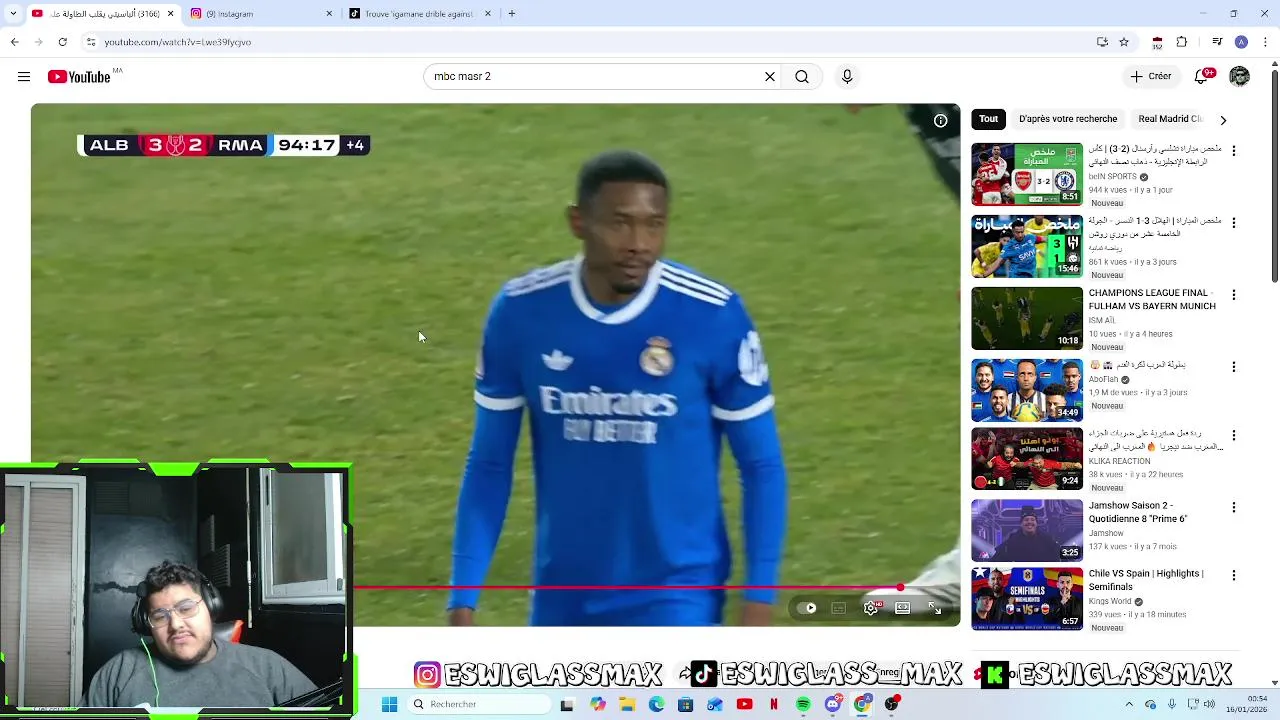Select the 'Real Madrid' filter chip
The image size is (1280, 720).
pyautogui.click(x=1169, y=119)
